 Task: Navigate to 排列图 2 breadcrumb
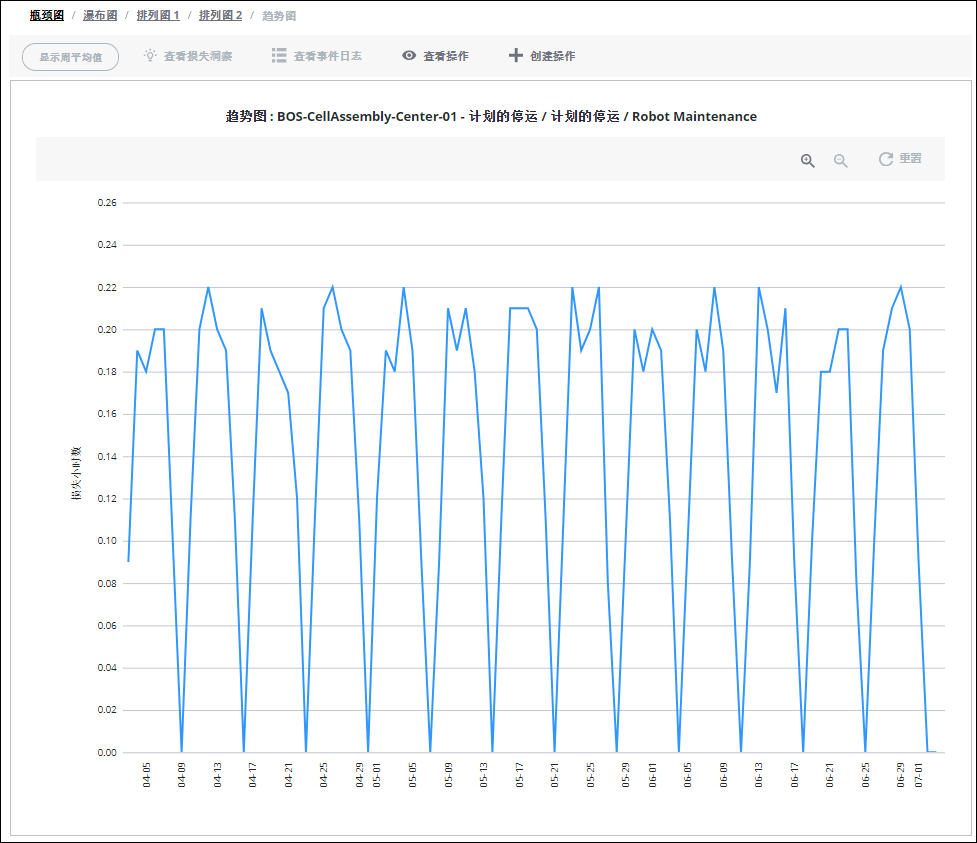point(221,16)
